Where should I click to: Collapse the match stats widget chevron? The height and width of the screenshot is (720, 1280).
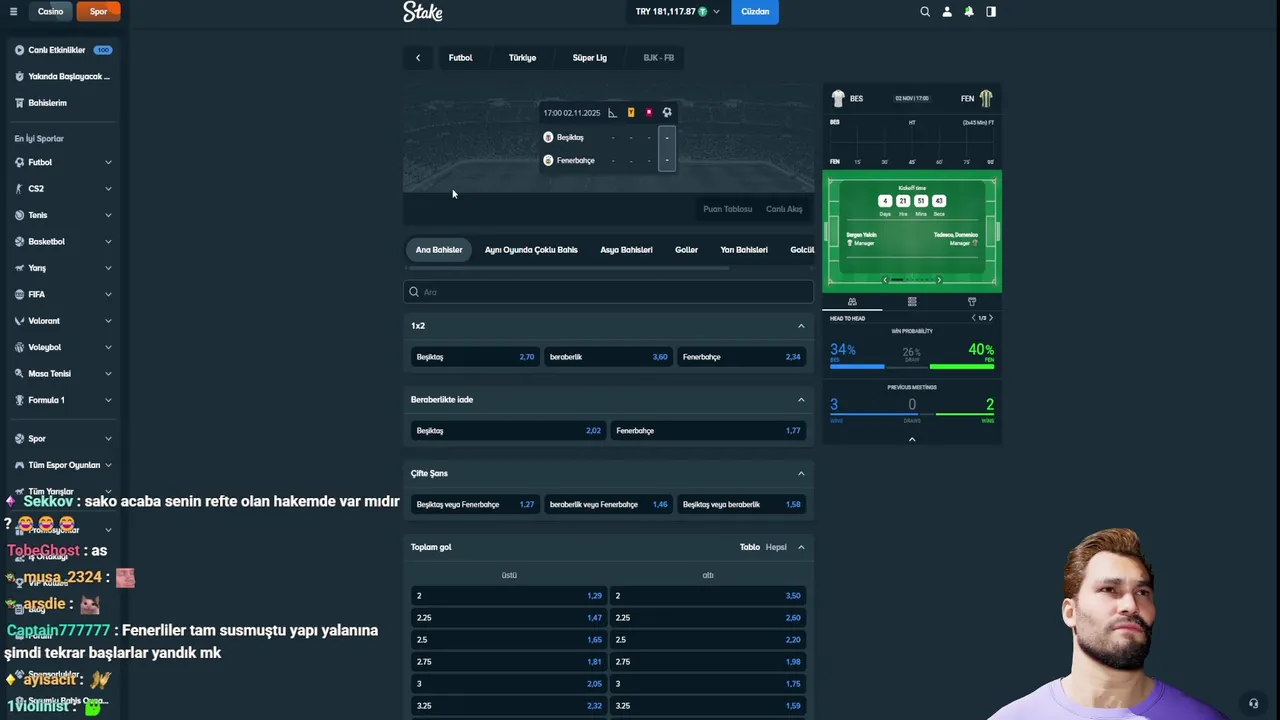tap(912, 439)
